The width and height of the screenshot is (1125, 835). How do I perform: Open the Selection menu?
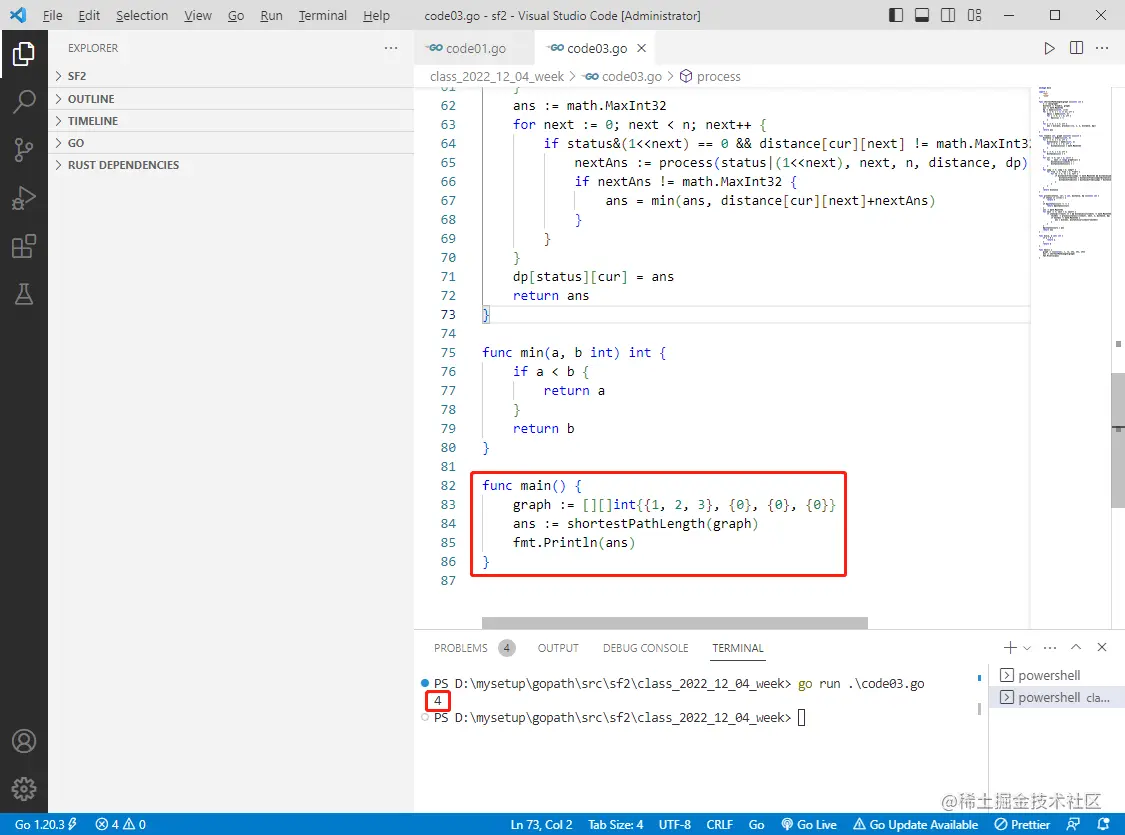pos(142,15)
